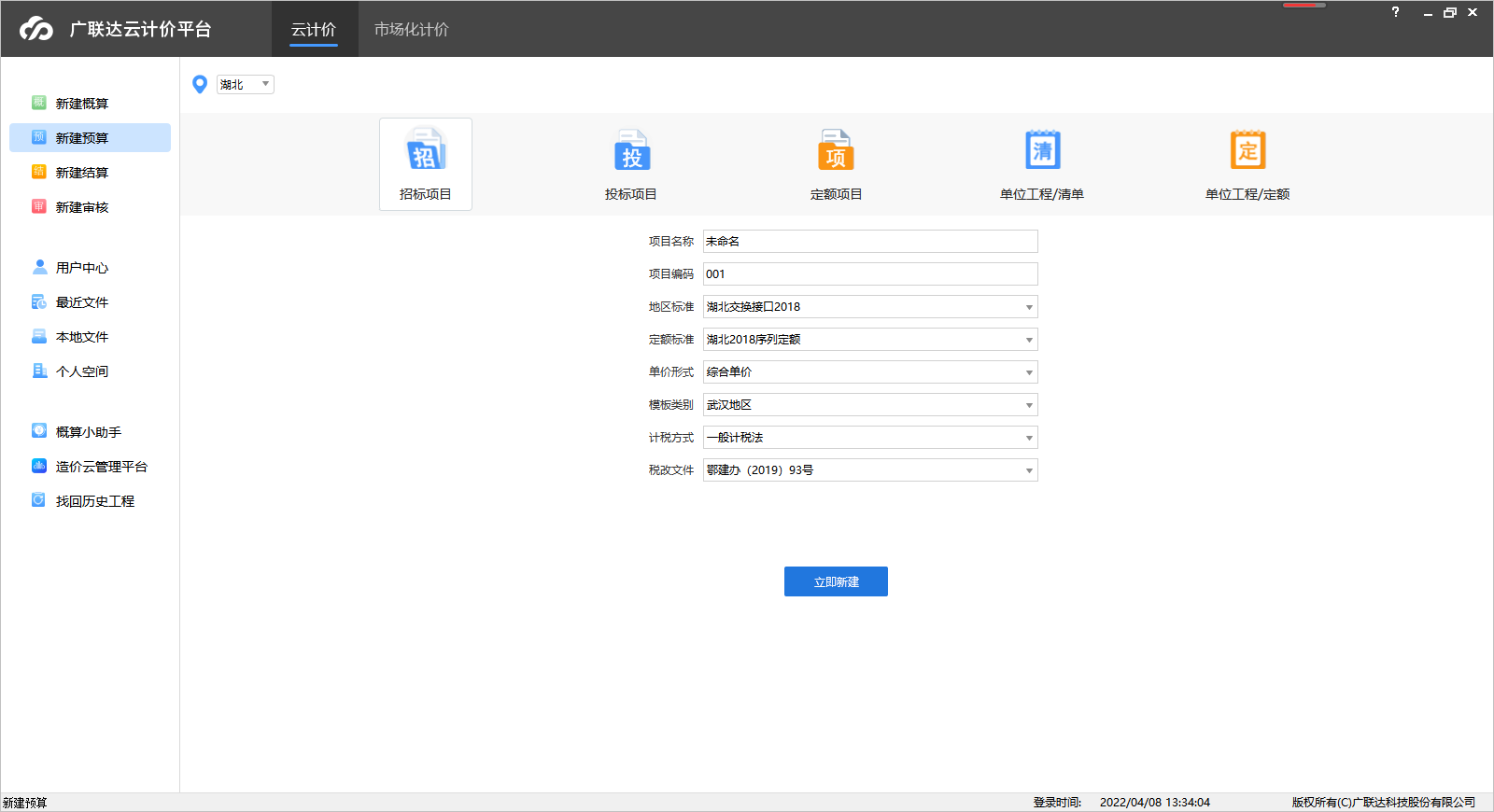Close the application window
Viewport: 1494px width, 812px height.
pos(1473,13)
